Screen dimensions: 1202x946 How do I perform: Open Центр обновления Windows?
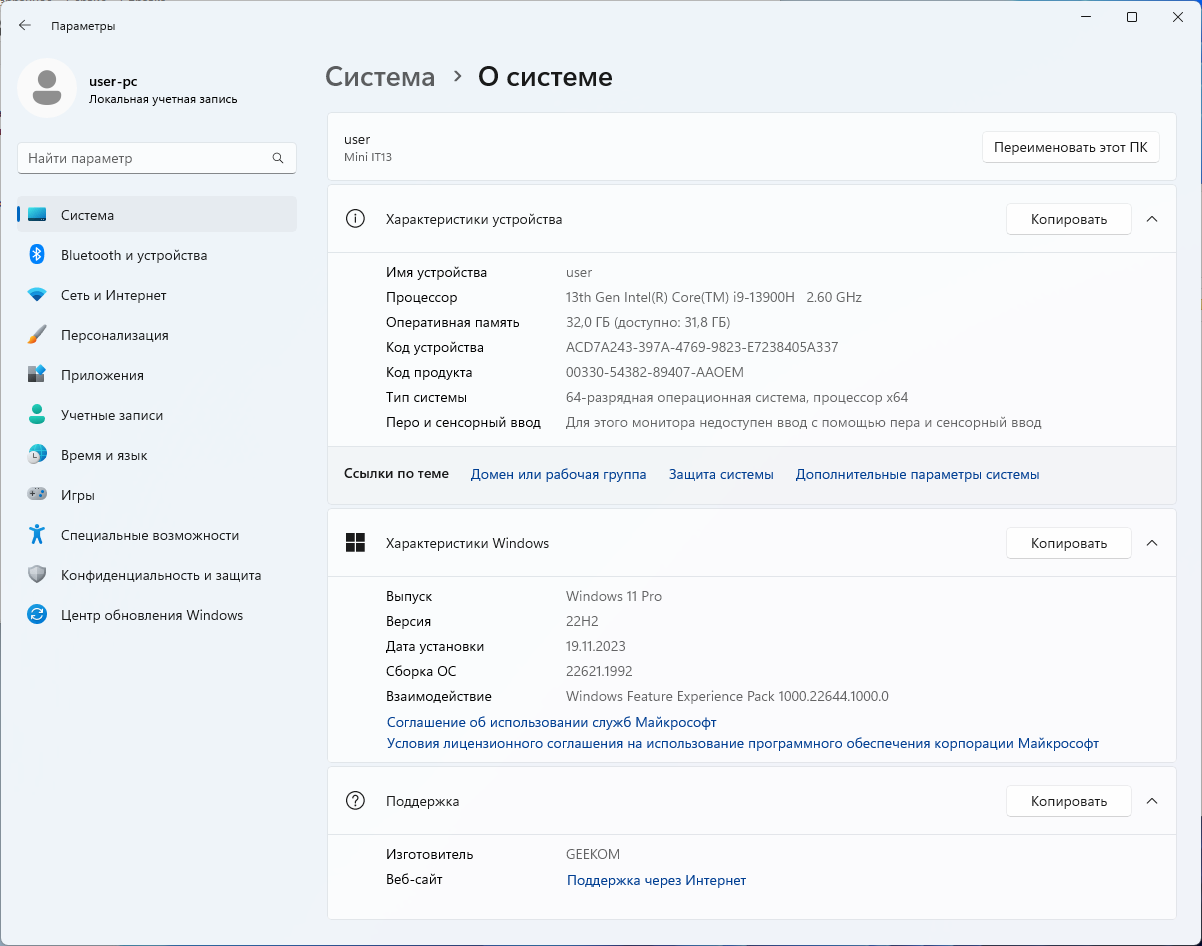coord(157,615)
